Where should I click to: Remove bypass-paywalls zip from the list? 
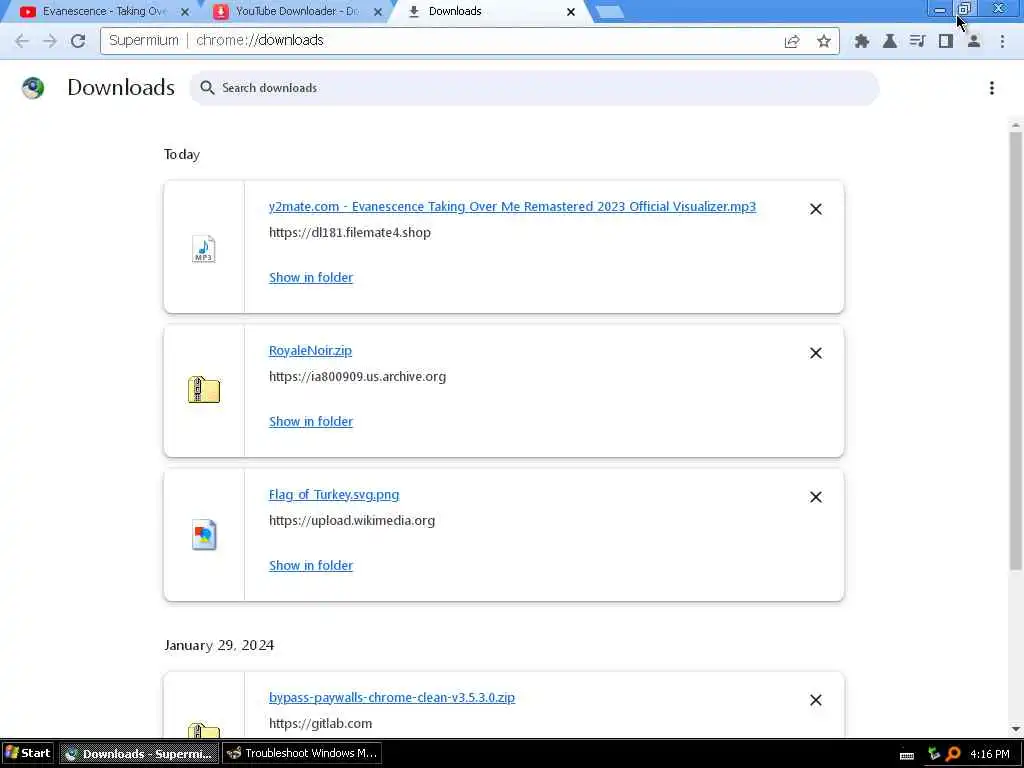tap(816, 700)
